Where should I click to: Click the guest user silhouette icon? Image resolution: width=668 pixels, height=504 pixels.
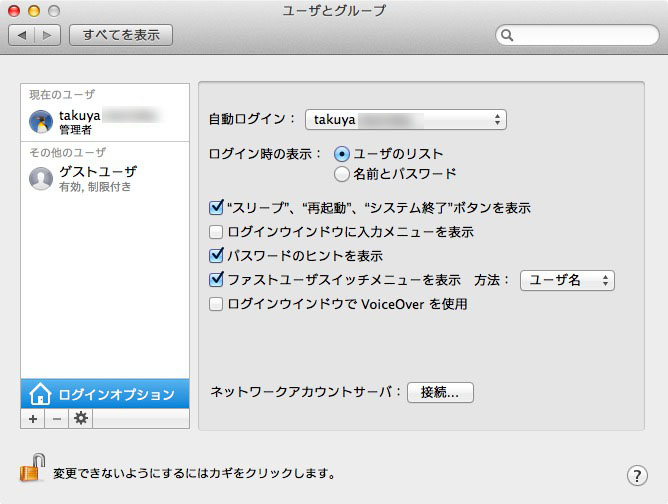(41, 178)
